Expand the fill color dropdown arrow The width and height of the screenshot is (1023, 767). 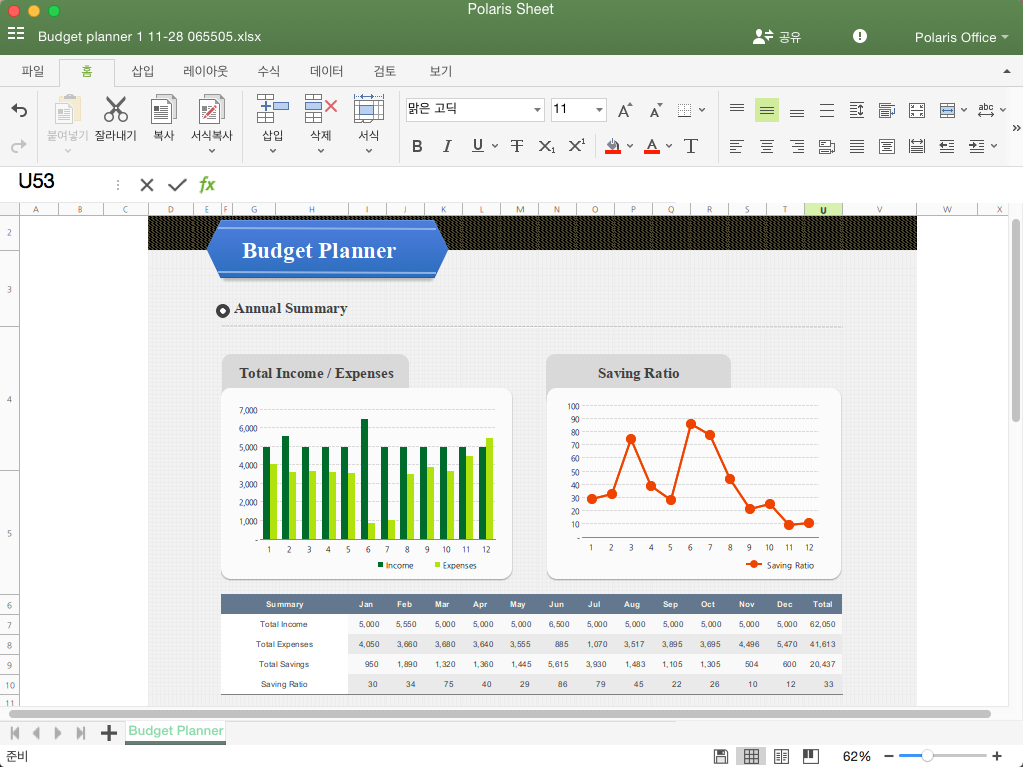coord(630,146)
